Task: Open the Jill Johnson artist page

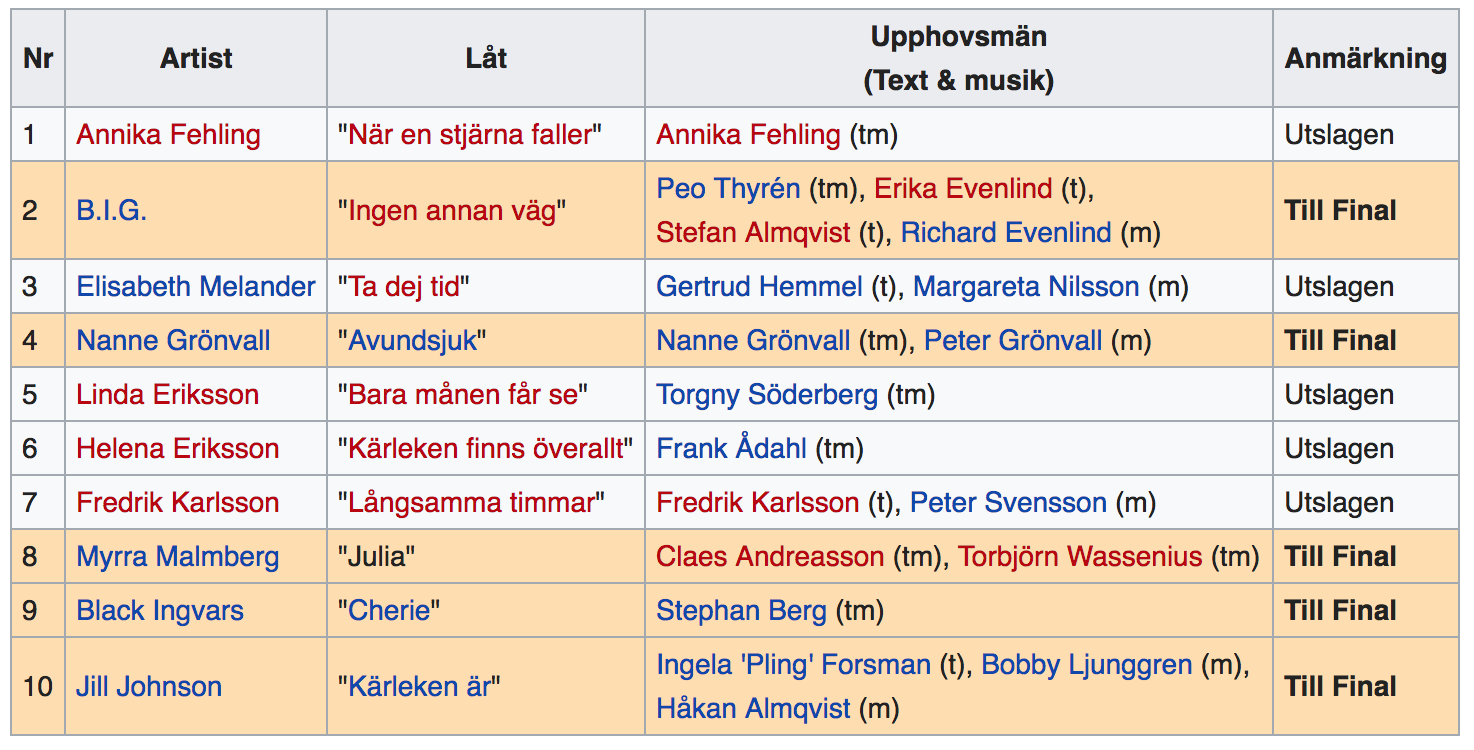Action: 149,687
